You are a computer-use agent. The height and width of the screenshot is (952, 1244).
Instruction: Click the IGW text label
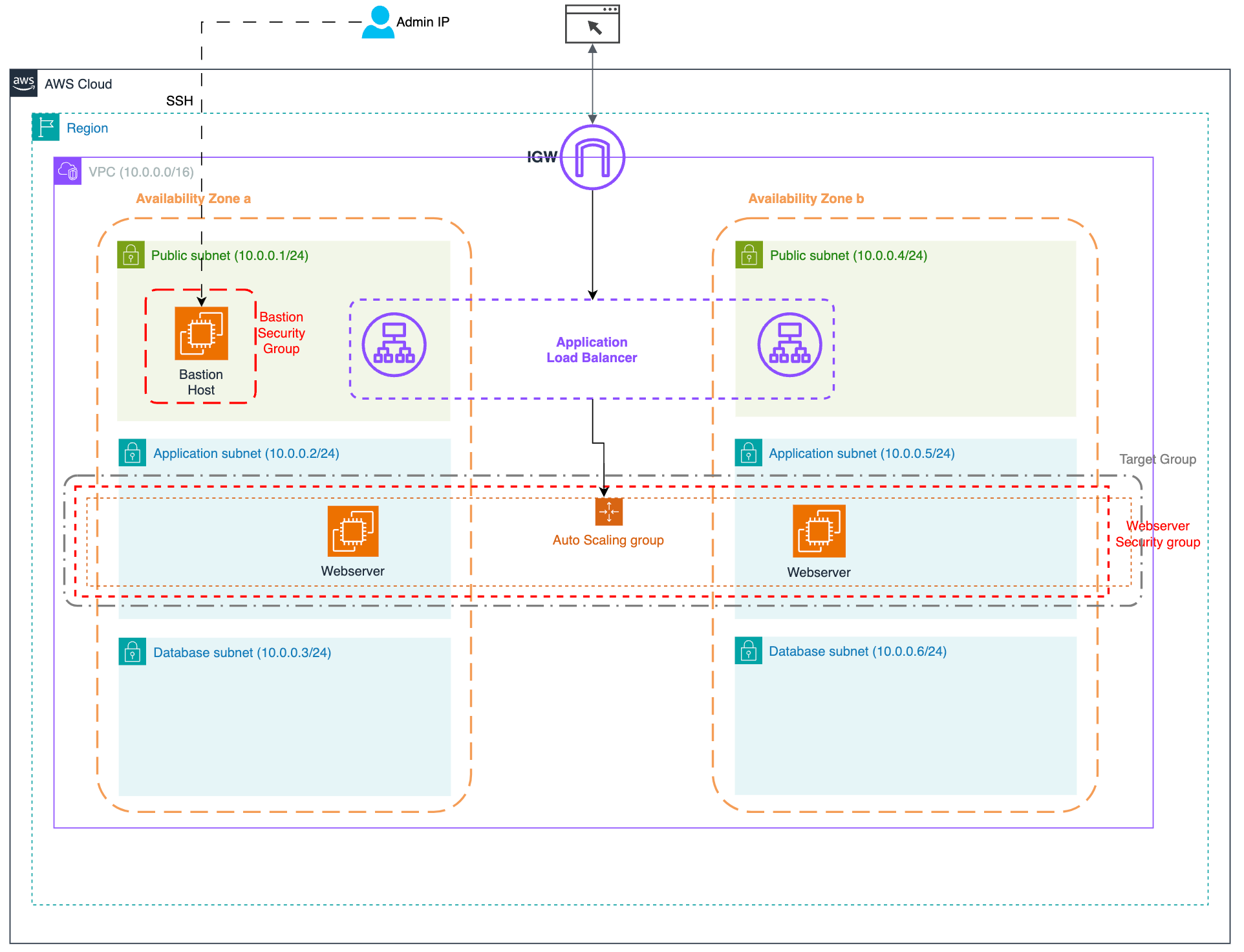click(542, 157)
